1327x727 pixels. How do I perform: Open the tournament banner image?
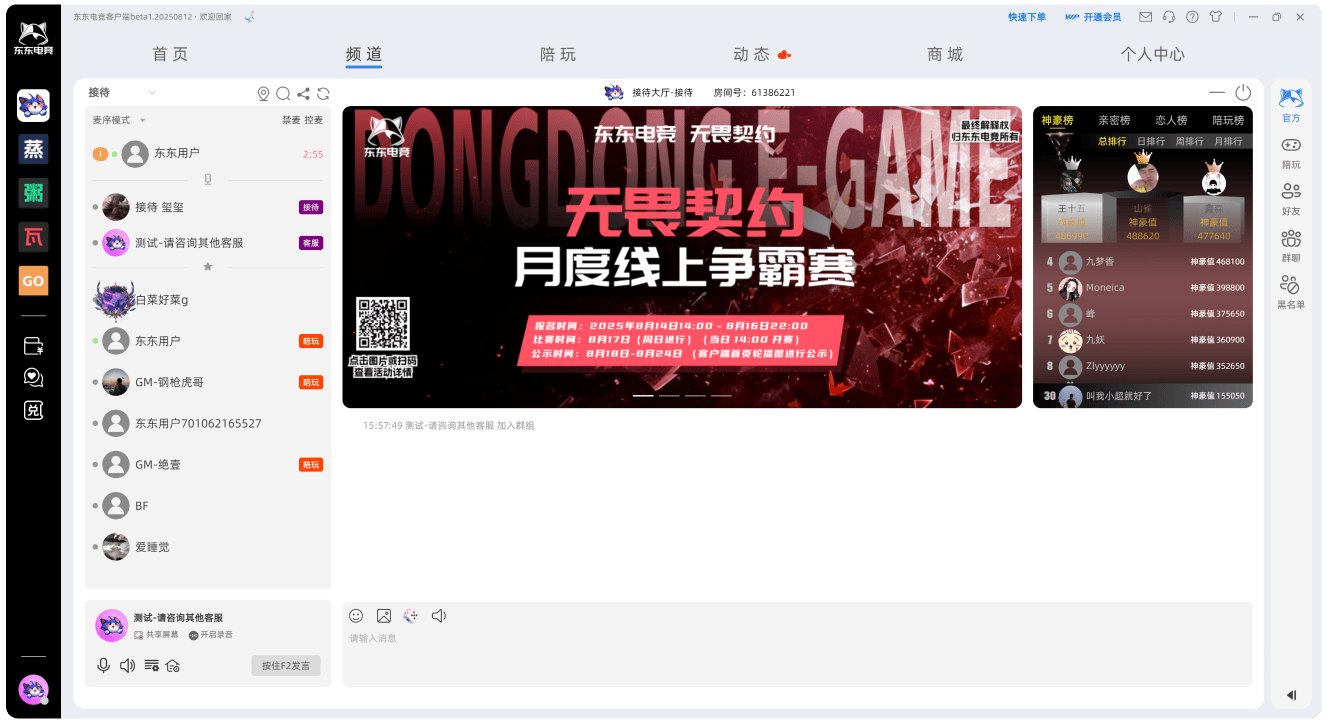click(x=682, y=257)
